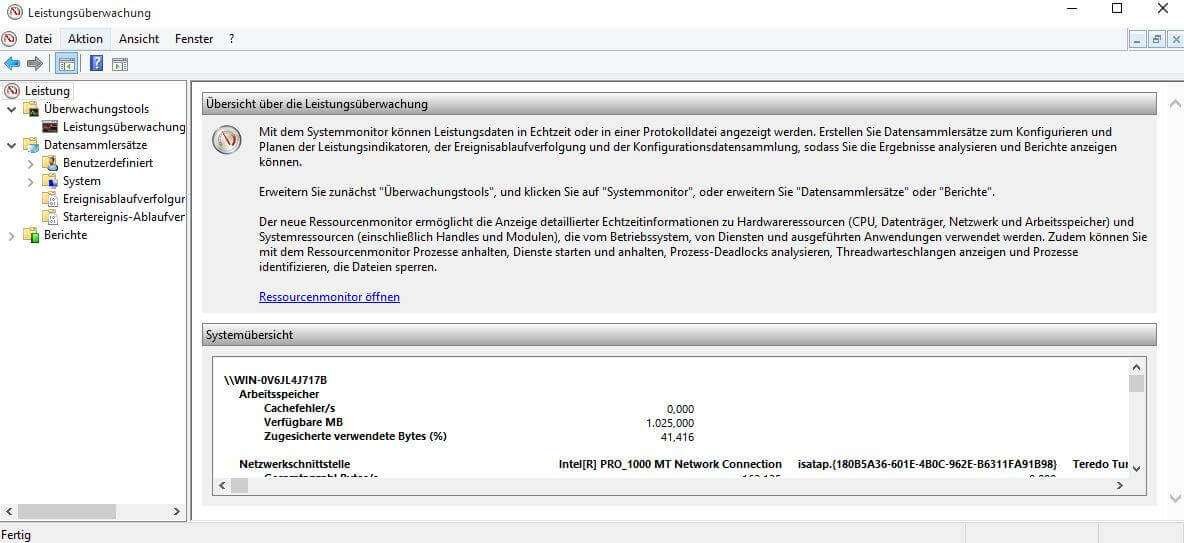This screenshot has height=543, width=1184.
Task: Collapse the Überwachungstools tree node
Action: 11,110
